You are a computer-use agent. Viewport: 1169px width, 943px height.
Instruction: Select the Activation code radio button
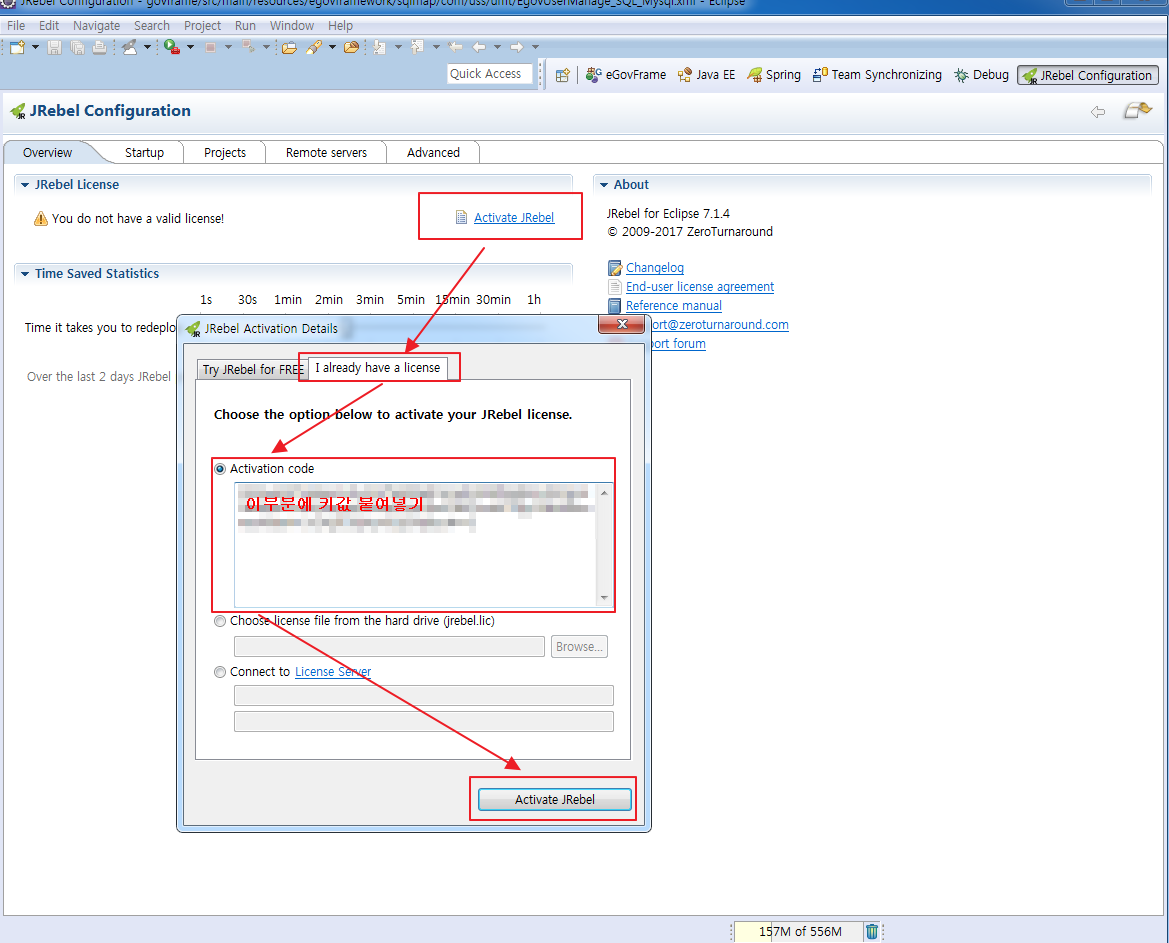tap(220, 469)
